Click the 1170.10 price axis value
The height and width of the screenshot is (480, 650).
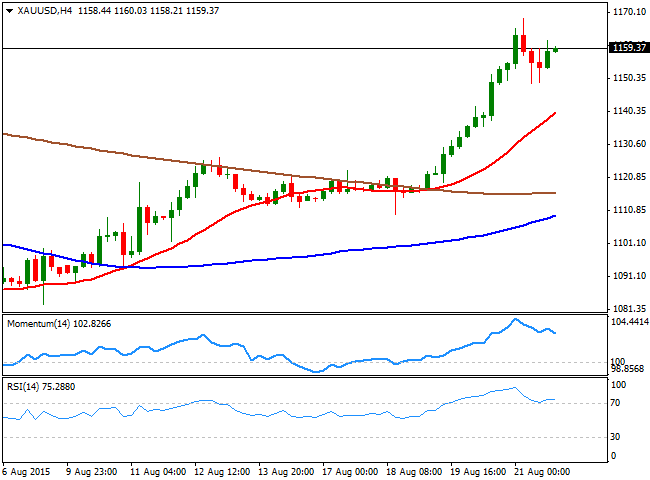pyautogui.click(x=629, y=12)
